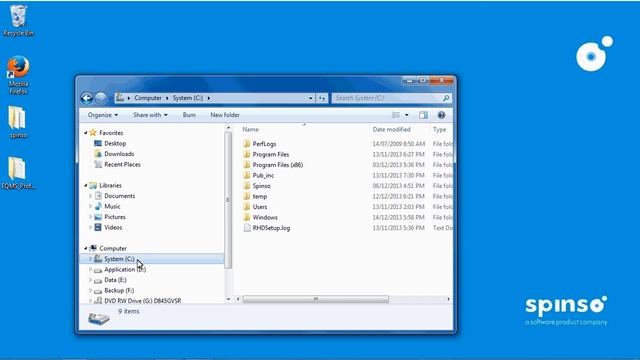Expand the Data (E:) drive node
This screenshot has width=640, height=360.
pos(90,280)
